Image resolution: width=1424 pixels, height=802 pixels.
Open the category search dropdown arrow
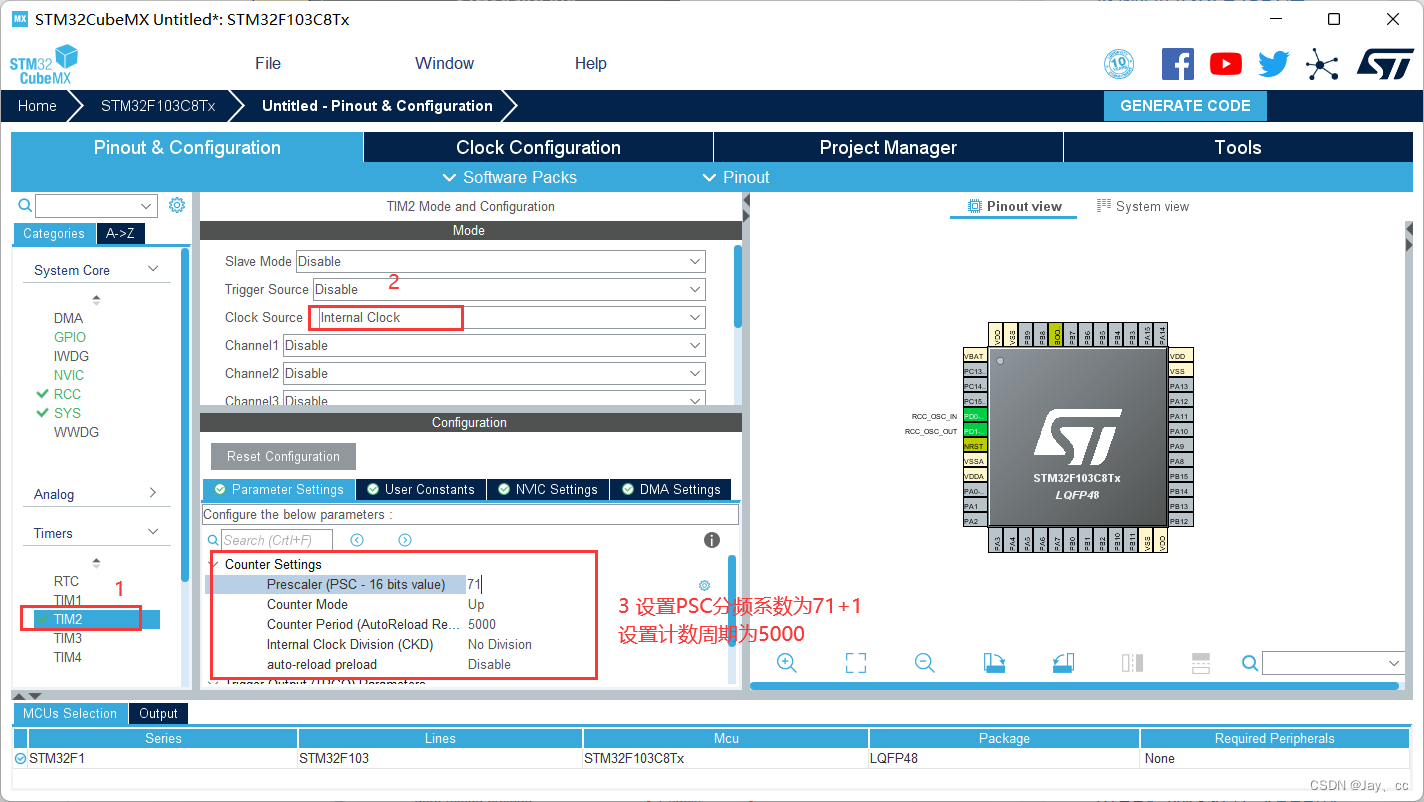tap(147, 206)
